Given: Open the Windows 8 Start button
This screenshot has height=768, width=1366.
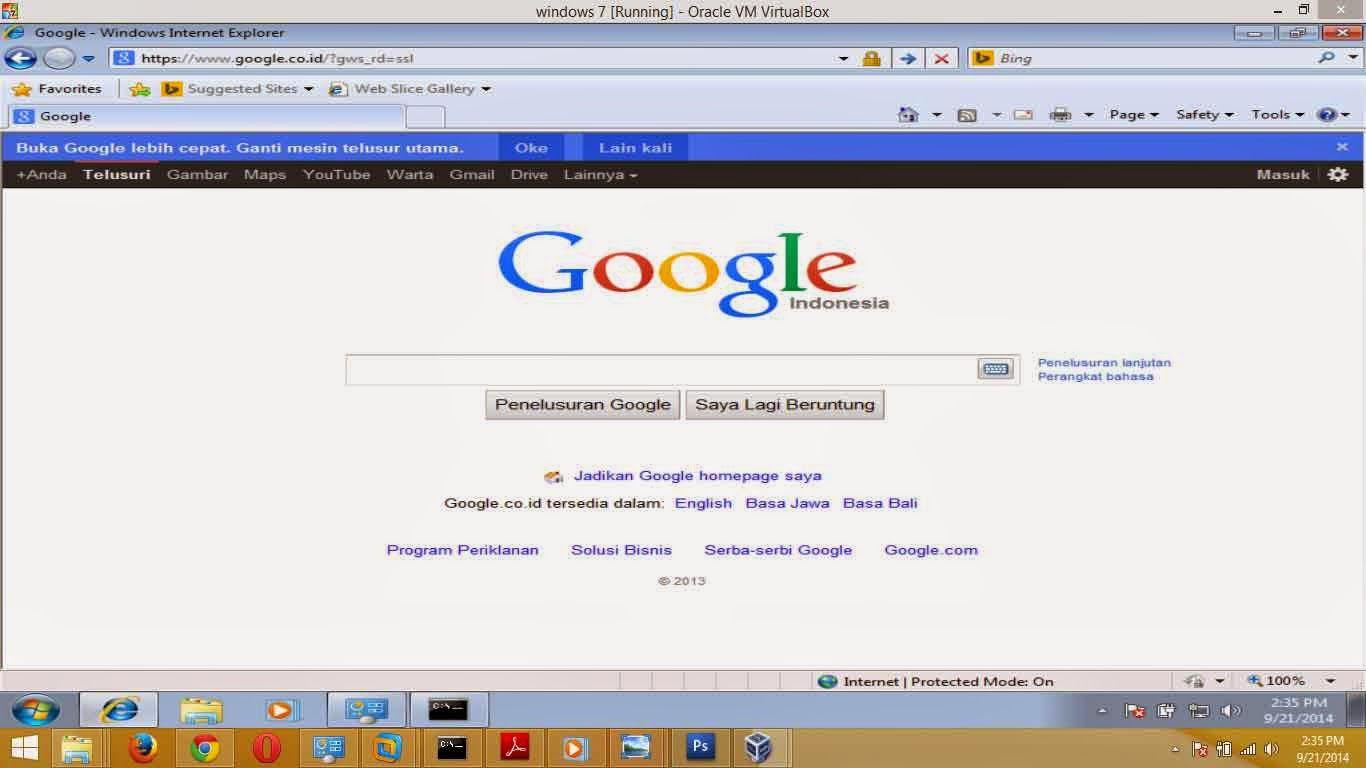Looking at the screenshot, I should 24,748.
